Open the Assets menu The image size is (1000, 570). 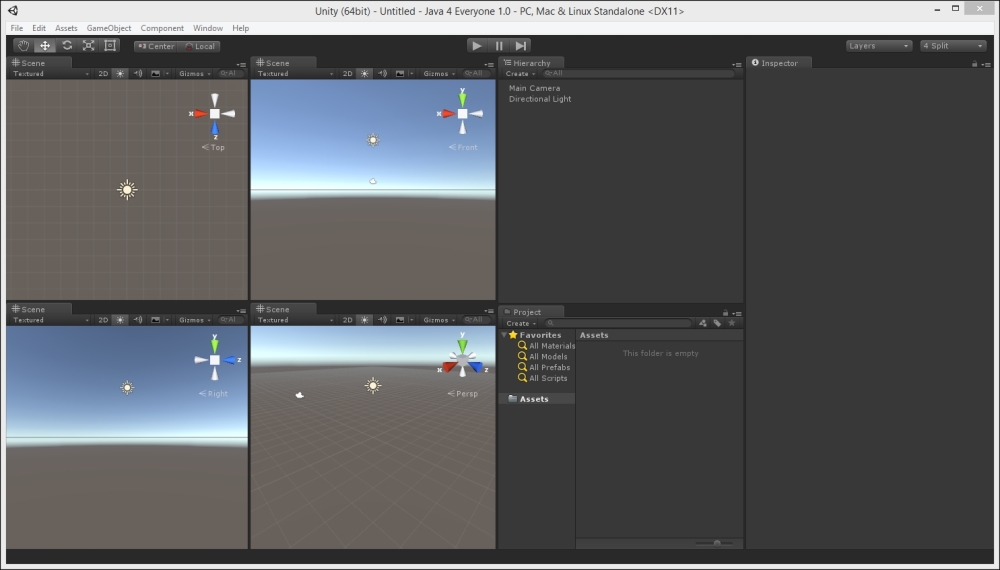pyautogui.click(x=66, y=28)
